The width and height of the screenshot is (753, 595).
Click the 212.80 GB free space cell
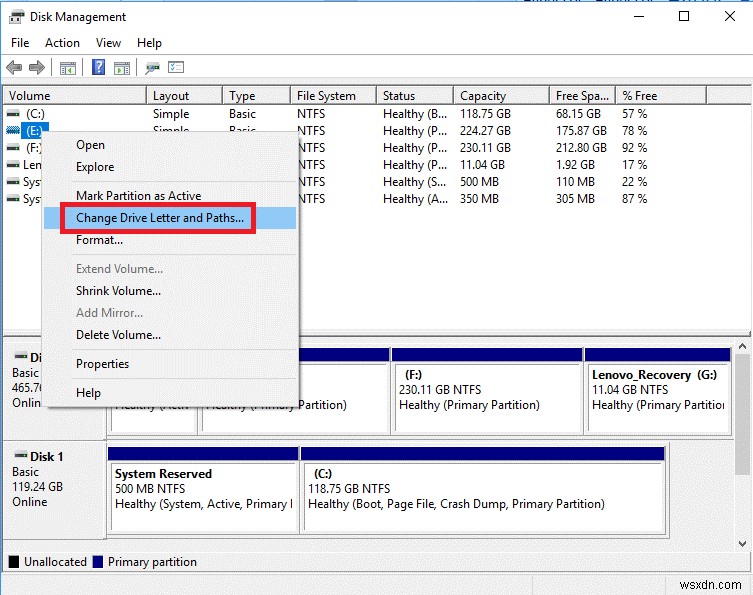[581, 147]
